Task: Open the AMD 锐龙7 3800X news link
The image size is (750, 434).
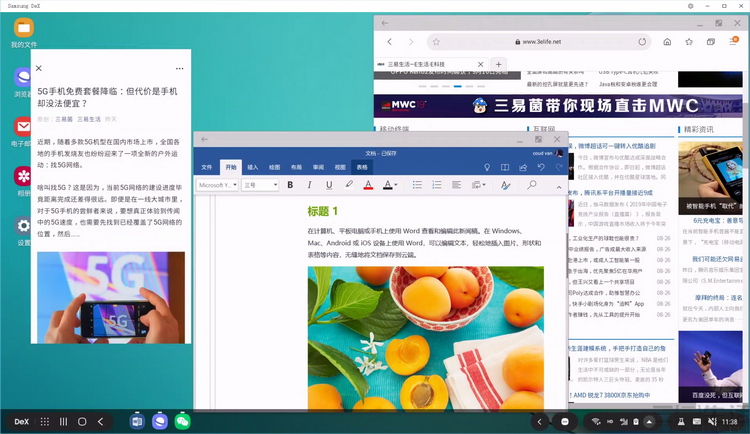Action: tap(612, 395)
